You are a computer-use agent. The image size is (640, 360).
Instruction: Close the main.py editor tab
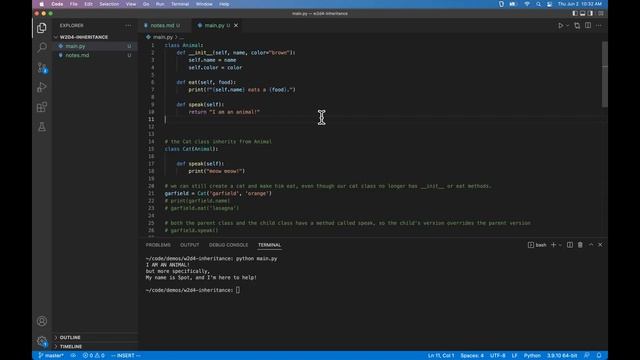236,26
